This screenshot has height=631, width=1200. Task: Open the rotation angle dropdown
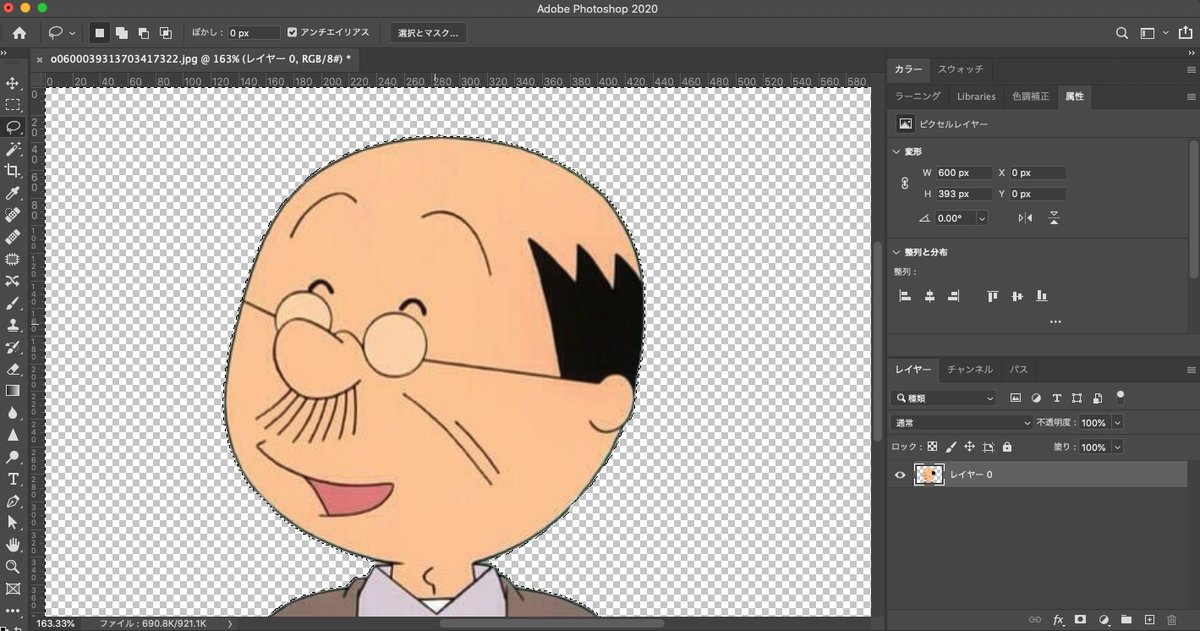coord(982,218)
